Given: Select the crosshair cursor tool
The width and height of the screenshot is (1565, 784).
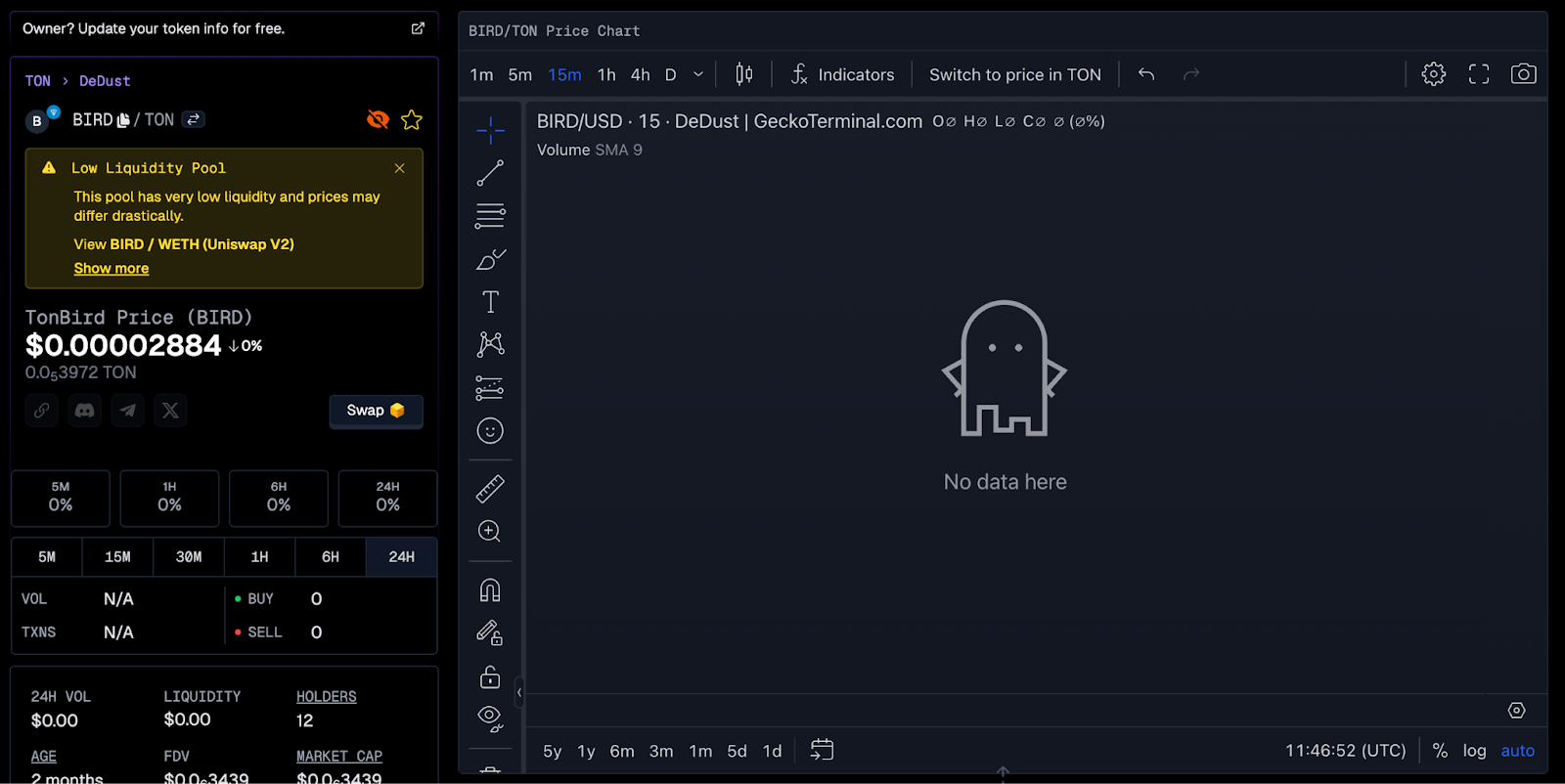Looking at the screenshot, I should coord(490,130).
